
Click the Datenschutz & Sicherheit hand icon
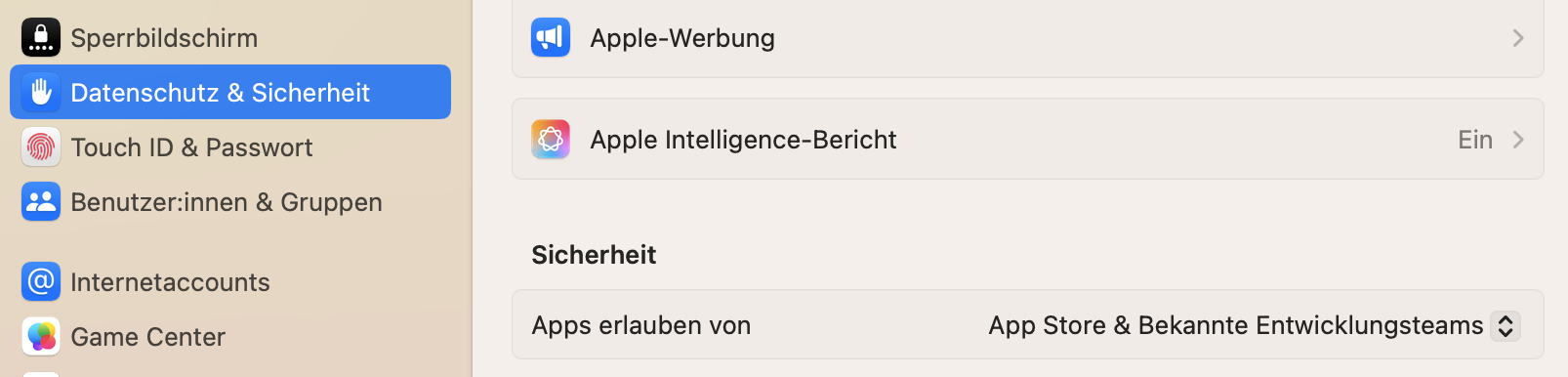[x=41, y=93]
